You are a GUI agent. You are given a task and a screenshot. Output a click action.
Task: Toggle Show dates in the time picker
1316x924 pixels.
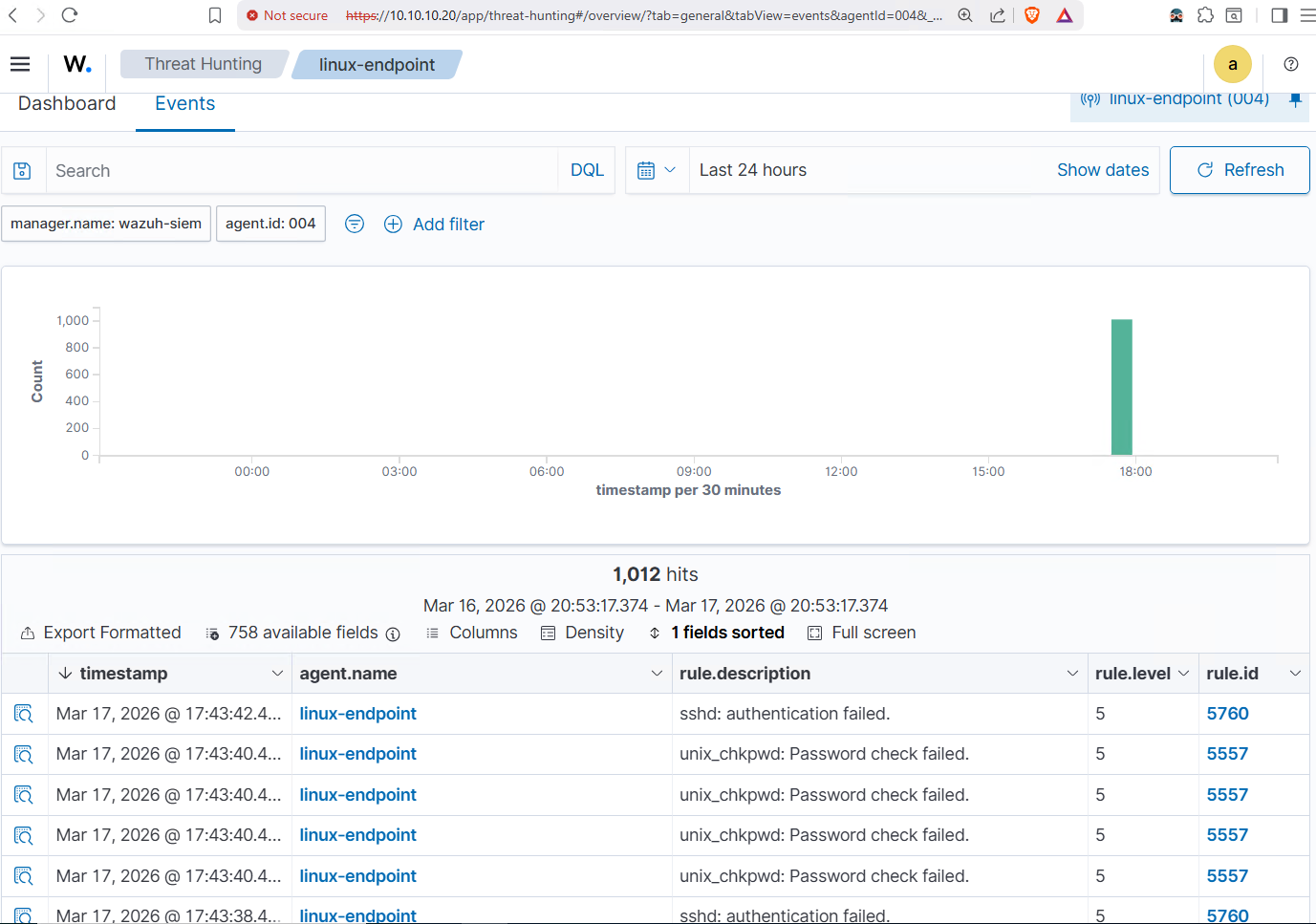coord(1103,169)
